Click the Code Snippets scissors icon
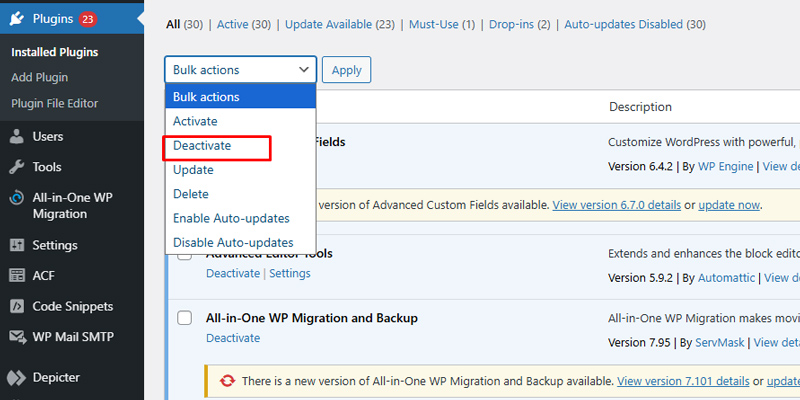 pos(16,306)
